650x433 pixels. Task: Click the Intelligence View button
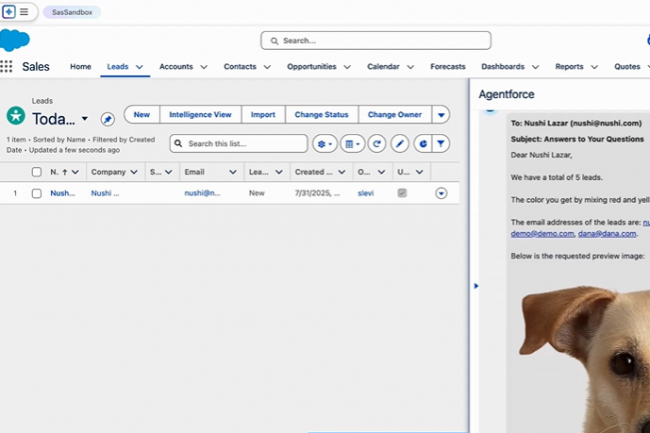pyautogui.click(x=200, y=115)
